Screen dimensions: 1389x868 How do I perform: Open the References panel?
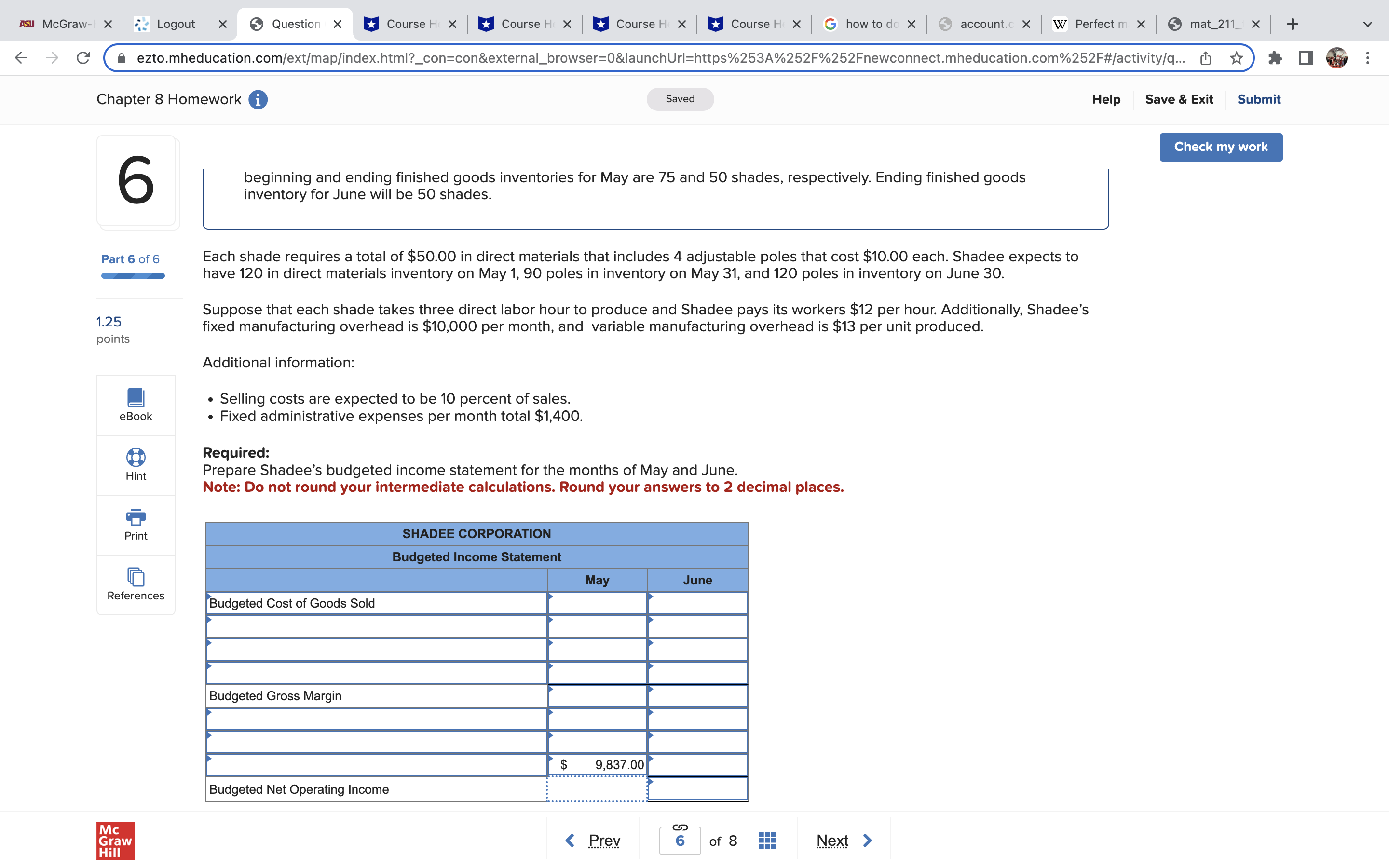click(x=136, y=584)
